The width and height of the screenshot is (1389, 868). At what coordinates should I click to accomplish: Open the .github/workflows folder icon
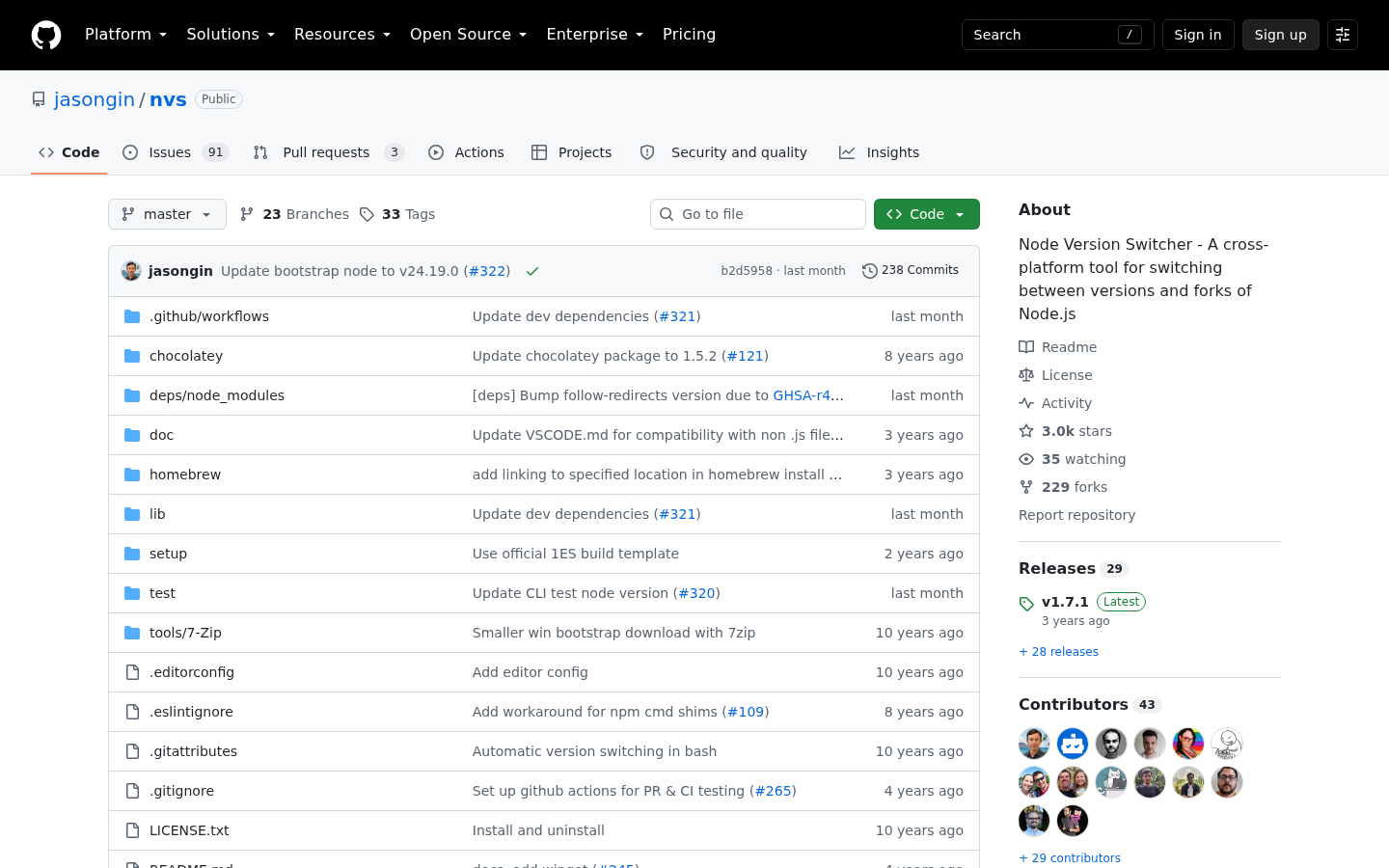(x=132, y=316)
